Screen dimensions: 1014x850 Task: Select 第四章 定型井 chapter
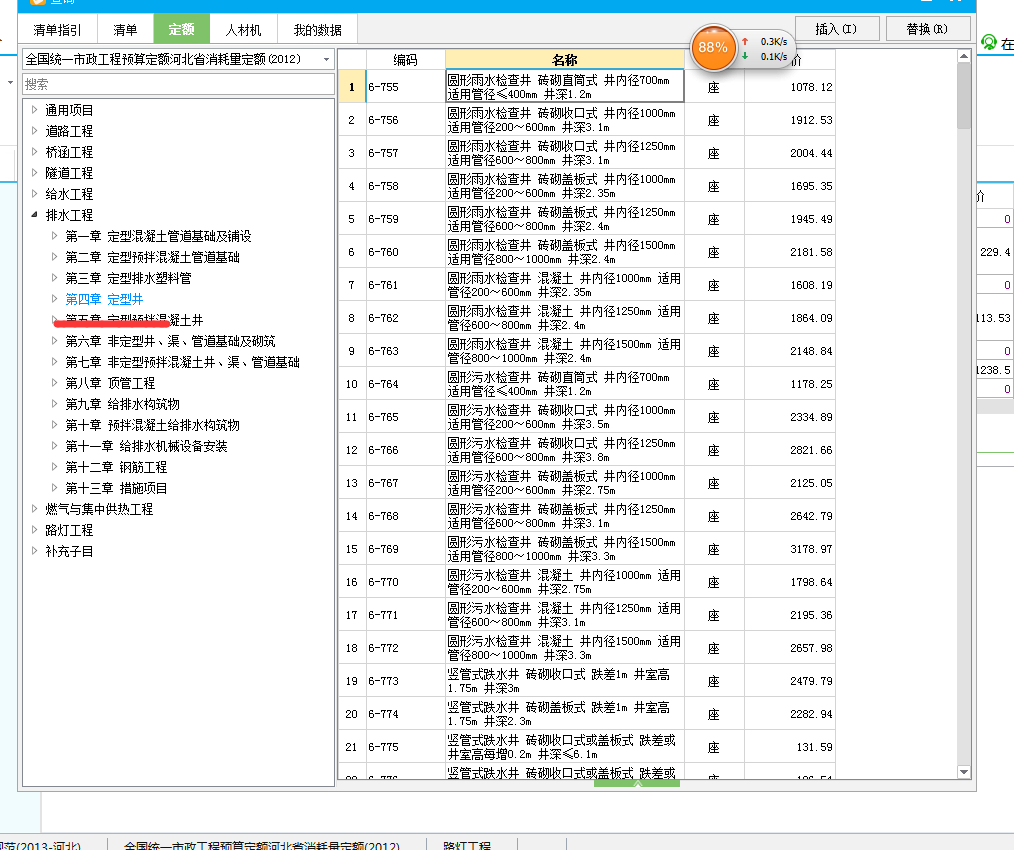point(104,299)
